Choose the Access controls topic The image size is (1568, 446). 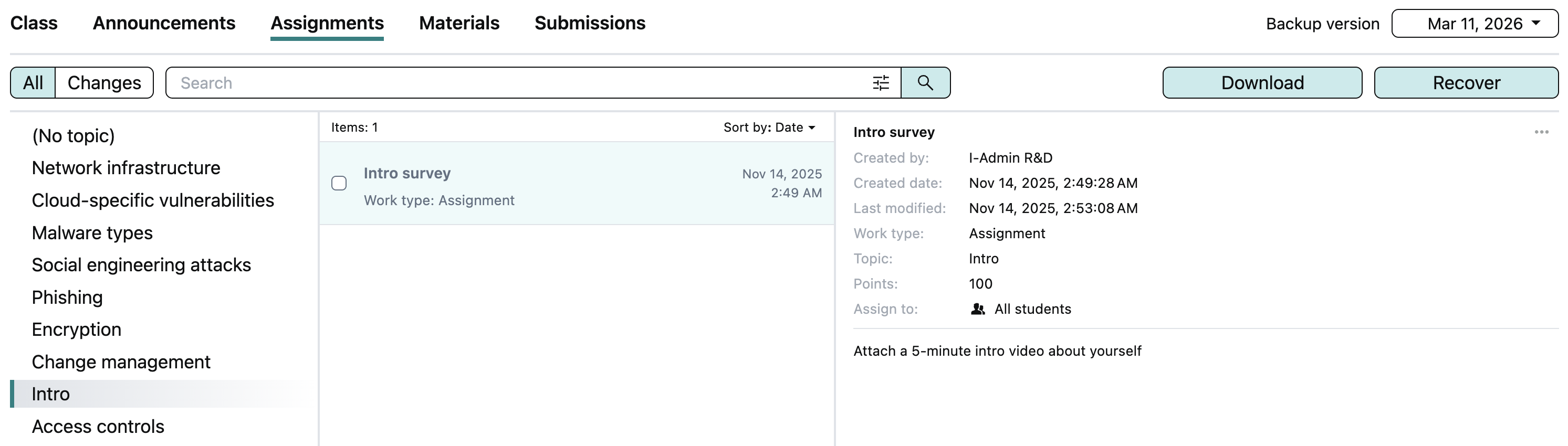pos(98,427)
